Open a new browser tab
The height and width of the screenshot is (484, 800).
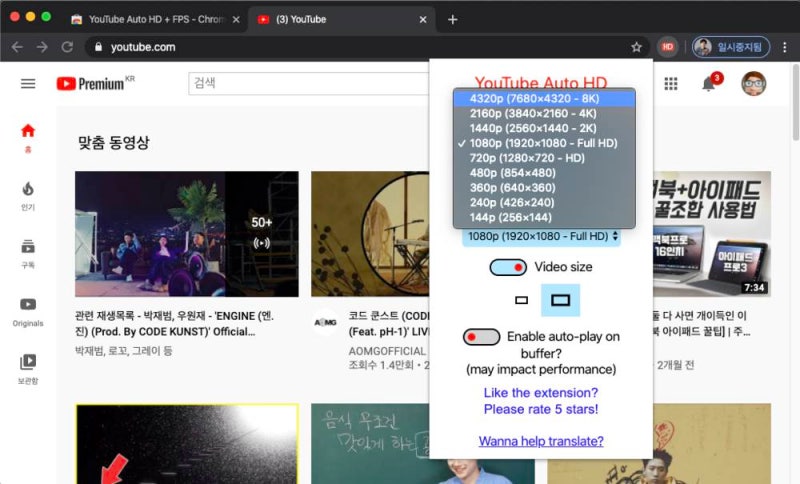point(453,19)
